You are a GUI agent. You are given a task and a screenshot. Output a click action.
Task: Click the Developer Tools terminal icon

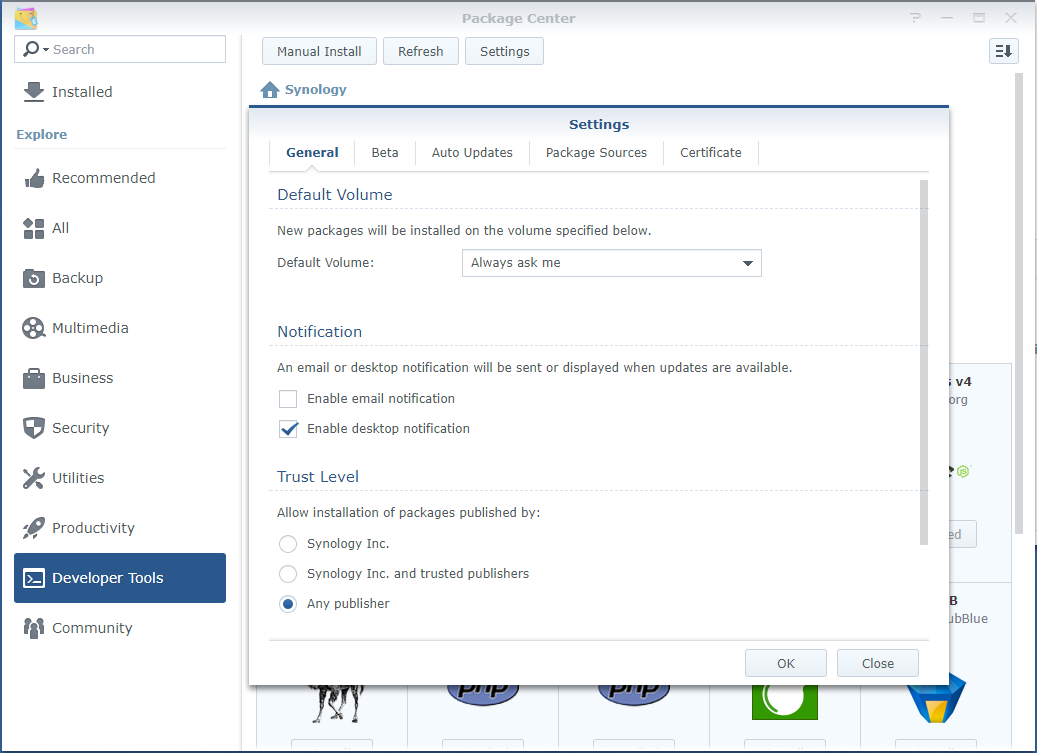pyautogui.click(x=34, y=578)
